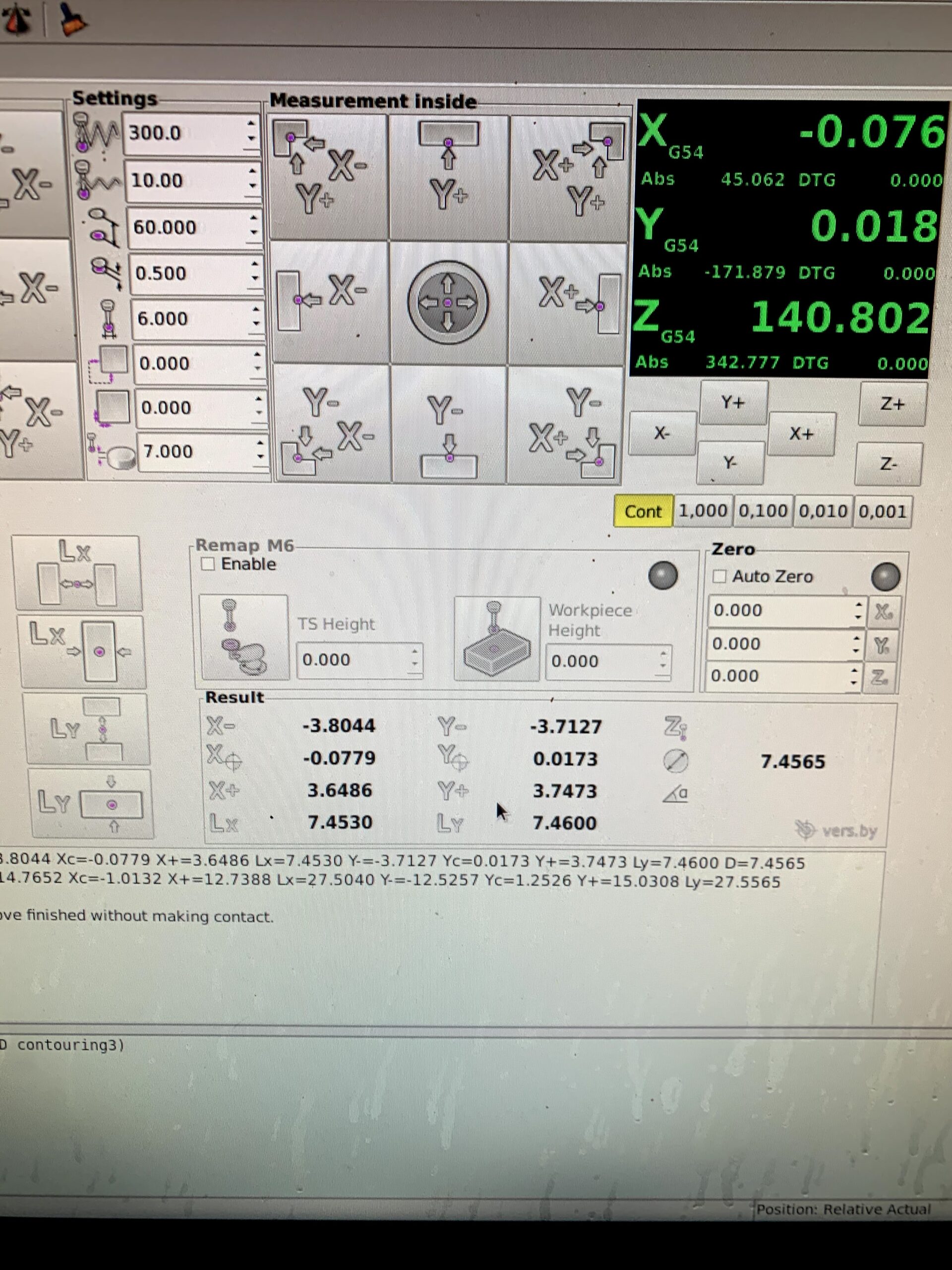Toggle the Auto Zero checkbox
This screenshot has width=952, height=1270.
pos(719,576)
